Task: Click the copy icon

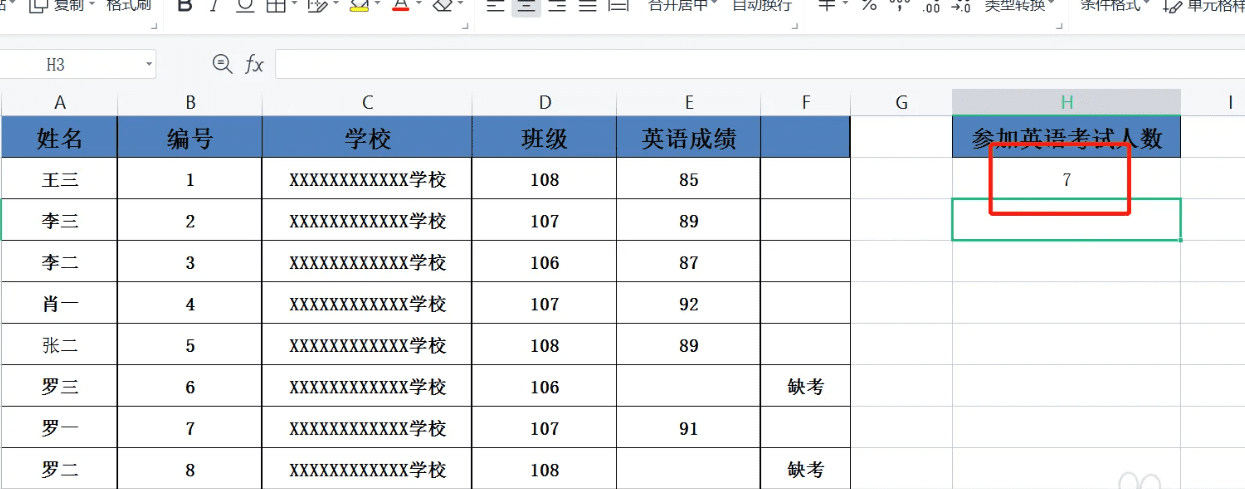Action: pos(38,5)
